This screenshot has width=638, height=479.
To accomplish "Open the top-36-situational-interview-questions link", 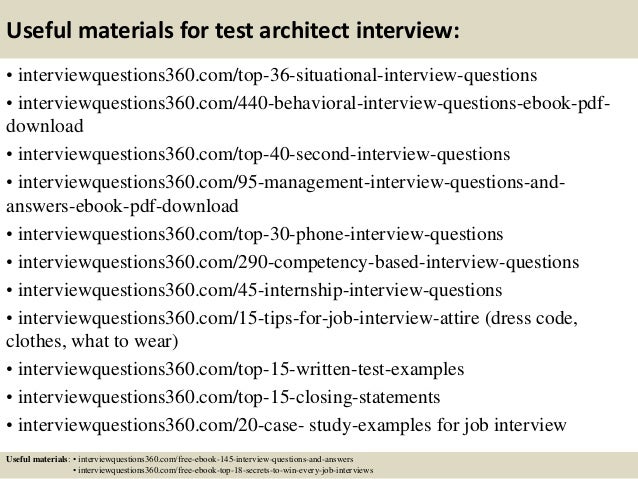I will pyautogui.click(x=277, y=76).
